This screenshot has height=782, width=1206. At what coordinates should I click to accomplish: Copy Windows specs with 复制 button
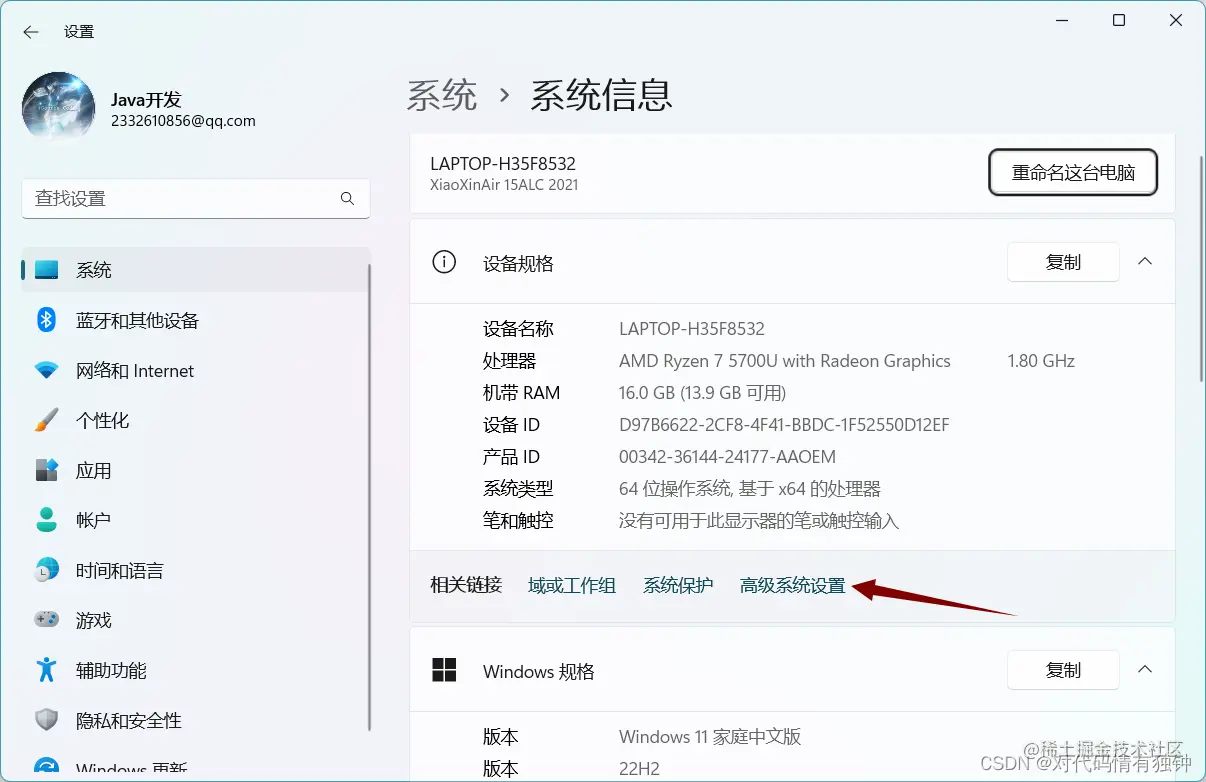pyautogui.click(x=1063, y=670)
